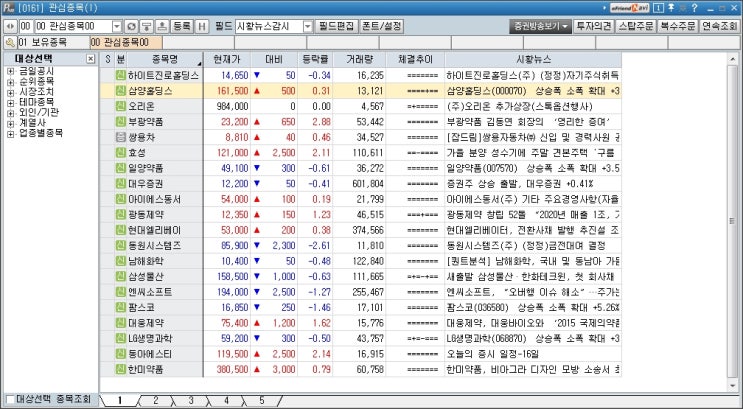The height and width of the screenshot is (409, 743).
Task: Close the 대상선택 panel with x
Action: [90, 59]
